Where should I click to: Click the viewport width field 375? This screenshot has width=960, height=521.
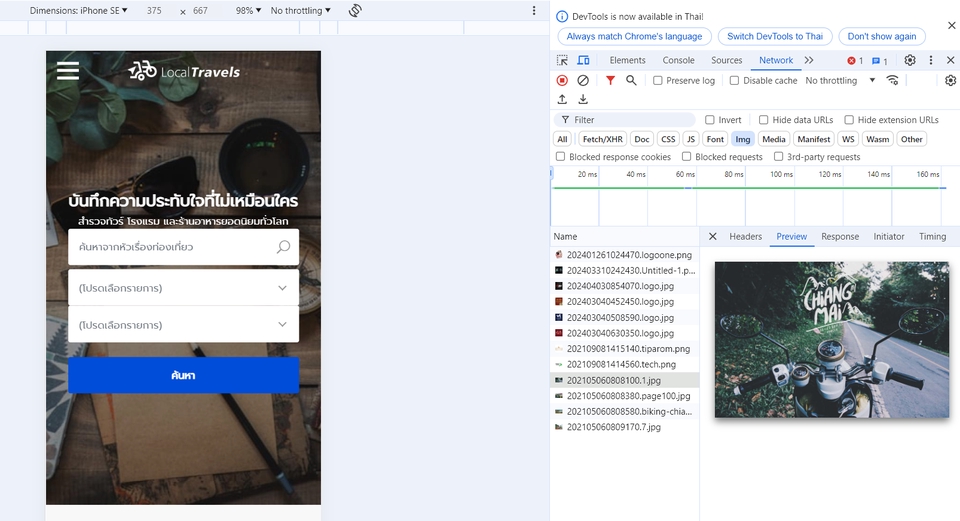pos(154,10)
